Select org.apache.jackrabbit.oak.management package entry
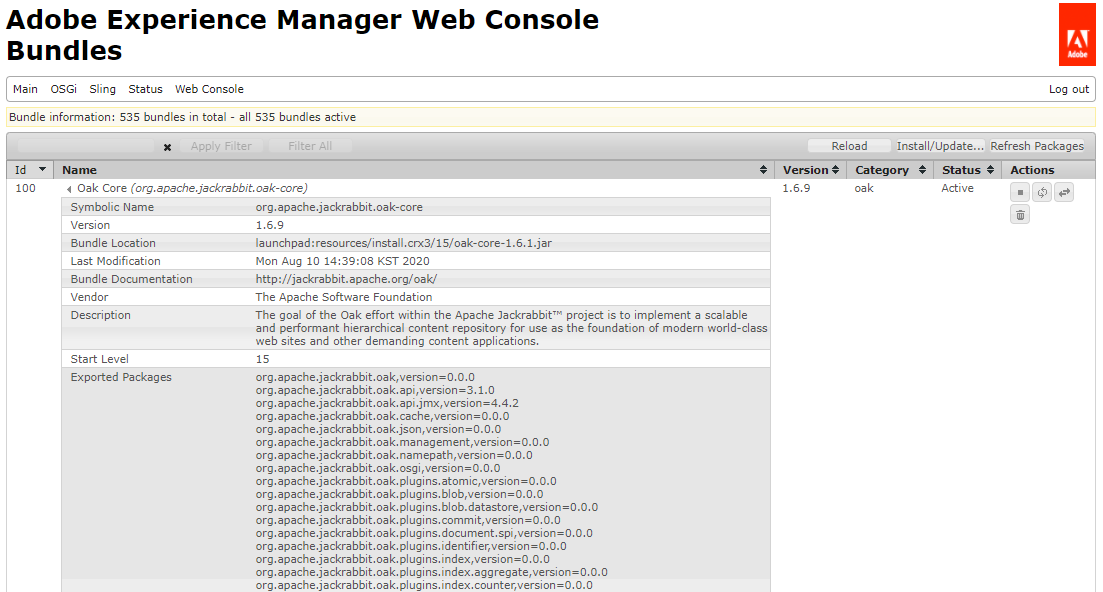This screenshot has width=1103, height=592. (x=402, y=442)
